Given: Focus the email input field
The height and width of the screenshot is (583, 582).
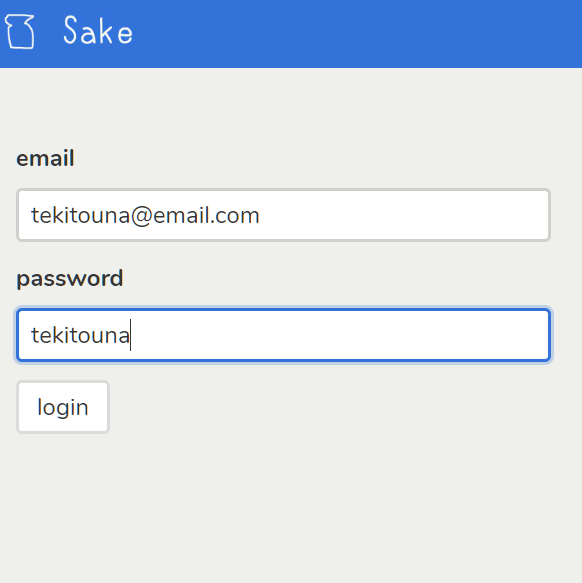Looking at the screenshot, I should (x=283, y=215).
